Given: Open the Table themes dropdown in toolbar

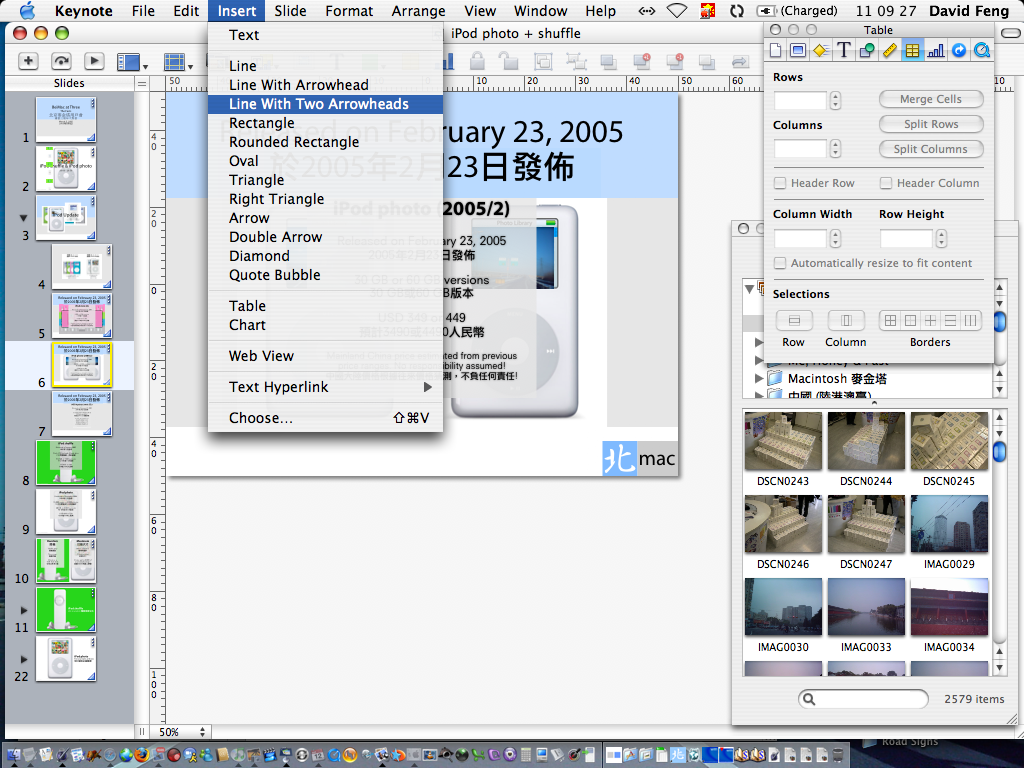Looking at the screenshot, I should pos(178,62).
